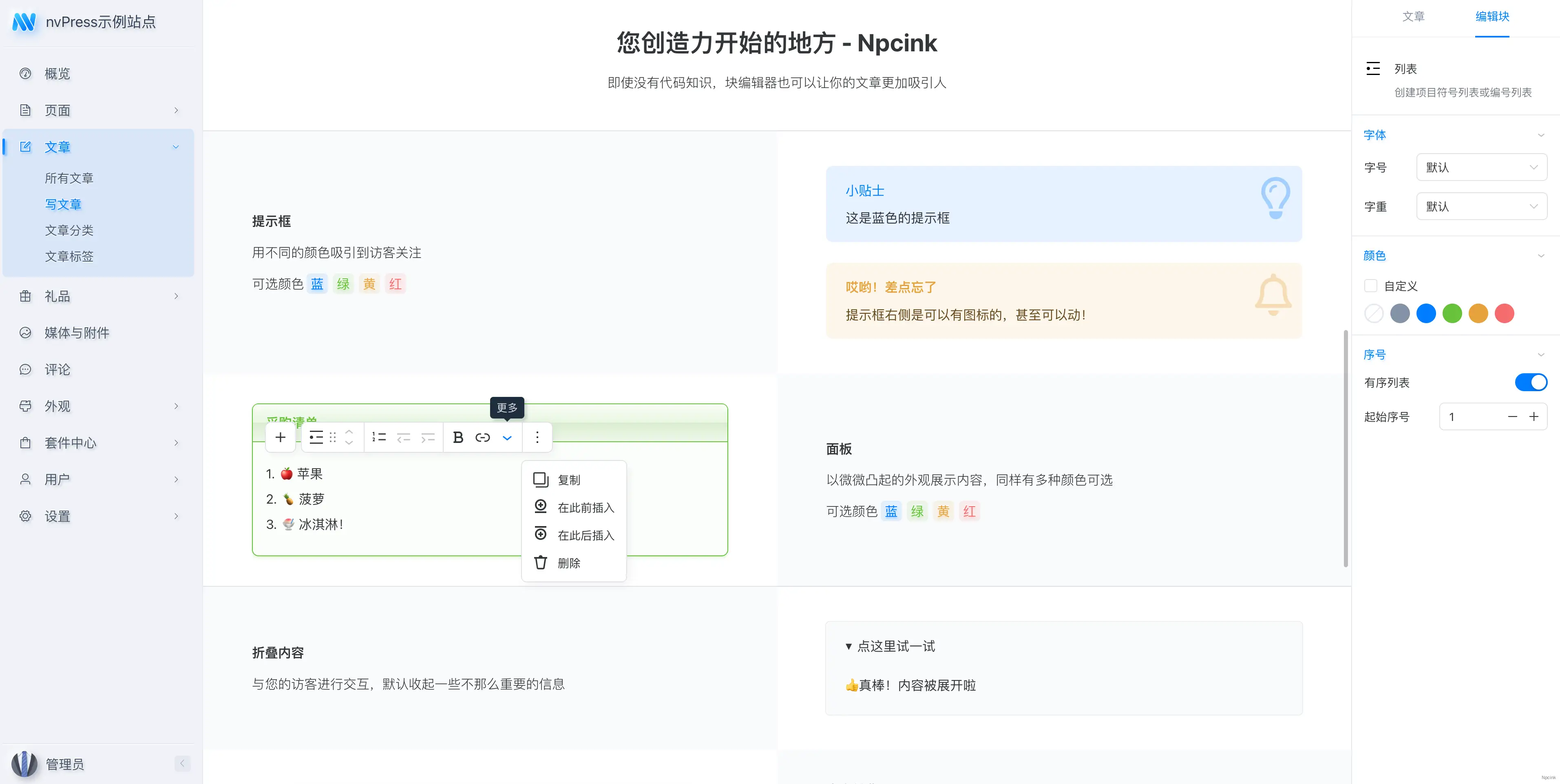Screen dimensions: 1560x784
Task: Click the 套件中心 bag icon in sidebar
Action: coord(25,443)
